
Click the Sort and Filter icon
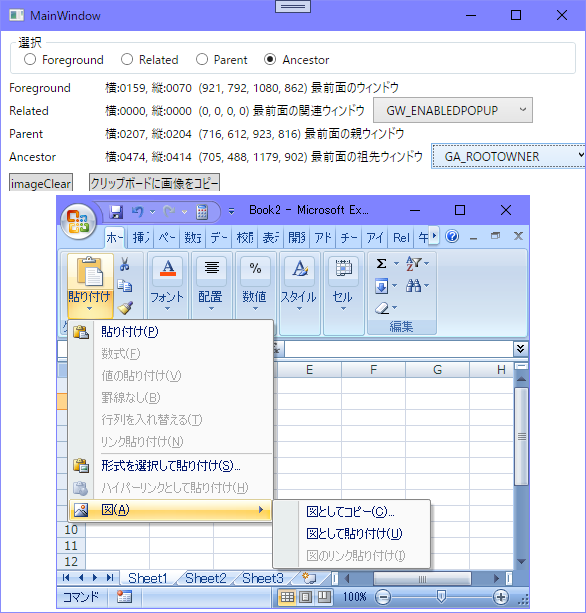pyautogui.click(x=413, y=263)
